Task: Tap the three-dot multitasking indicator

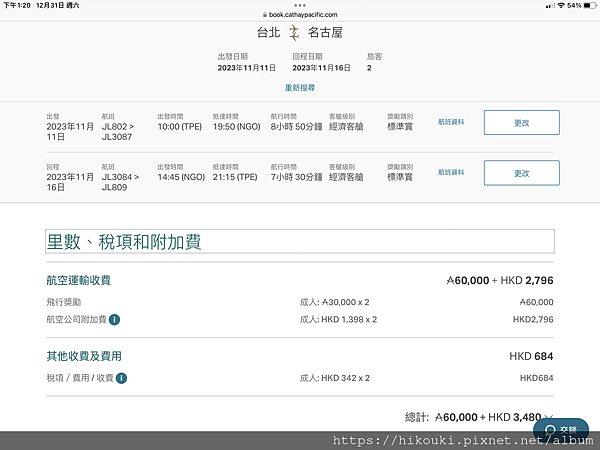Action: (x=300, y=5)
